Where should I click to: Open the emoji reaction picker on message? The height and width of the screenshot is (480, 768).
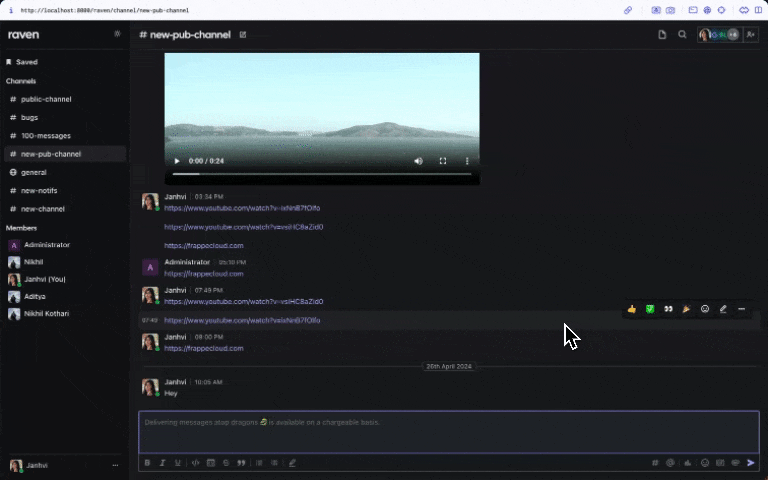pos(704,309)
